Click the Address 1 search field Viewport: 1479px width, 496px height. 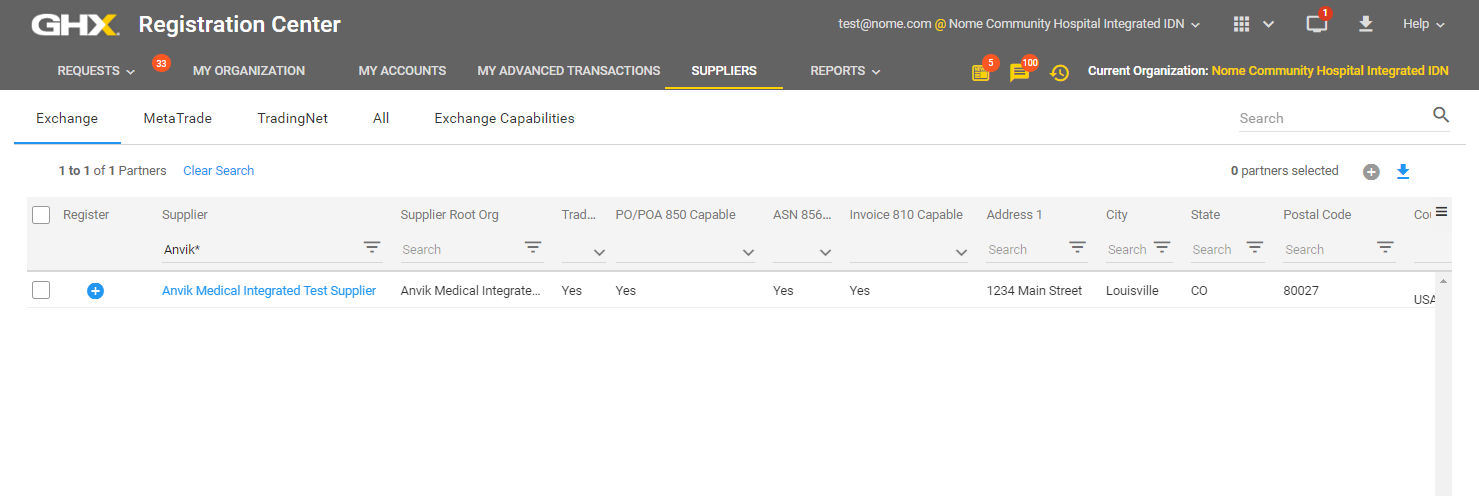(x=1026, y=250)
